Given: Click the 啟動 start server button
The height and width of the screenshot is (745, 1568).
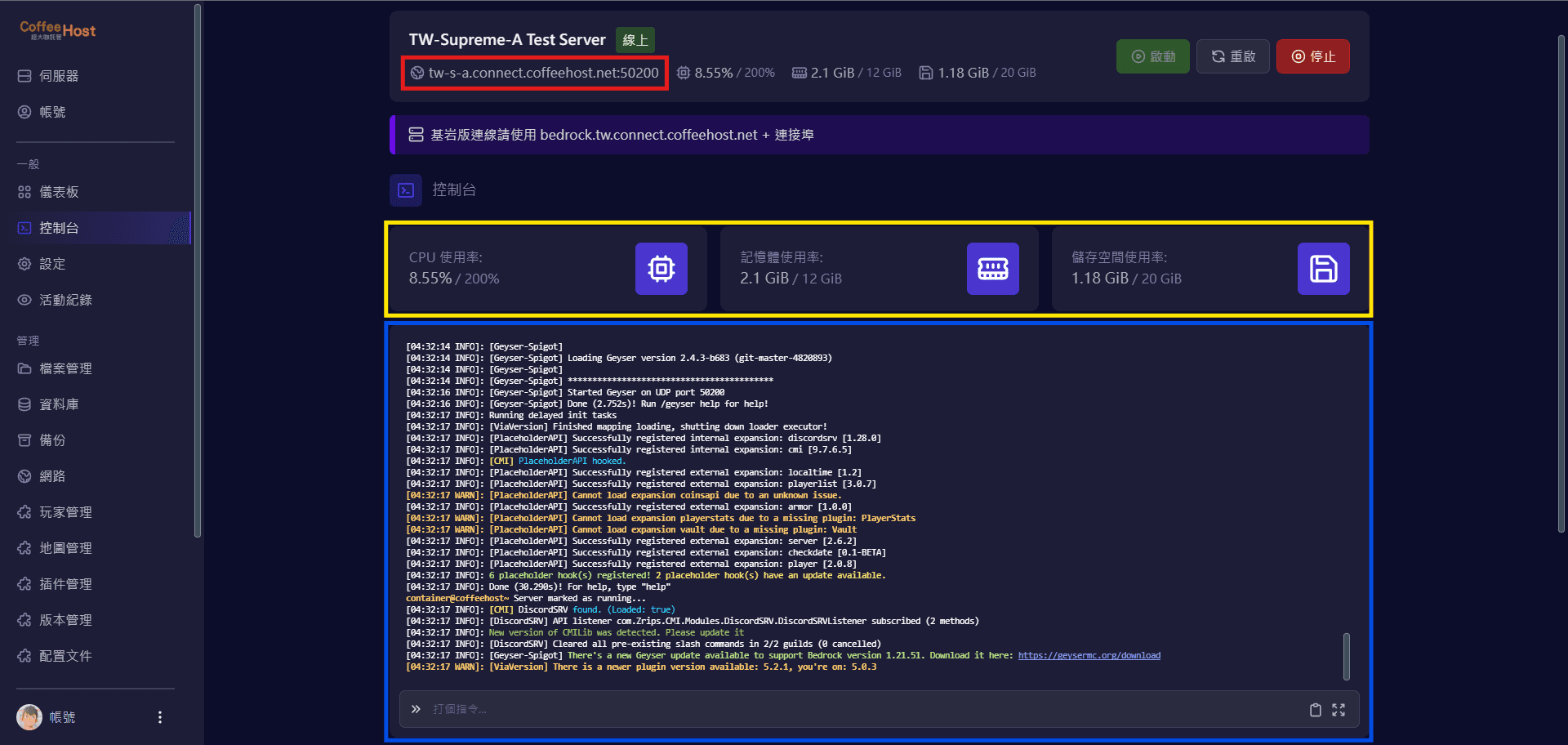Looking at the screenshot, I should pos(1153,56).
